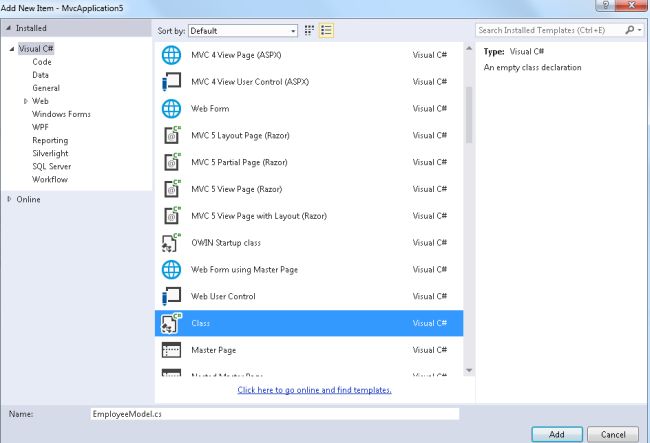Switch to small icons view
The height and width of the screenshot is (443, 650).
tap(309, 30)
